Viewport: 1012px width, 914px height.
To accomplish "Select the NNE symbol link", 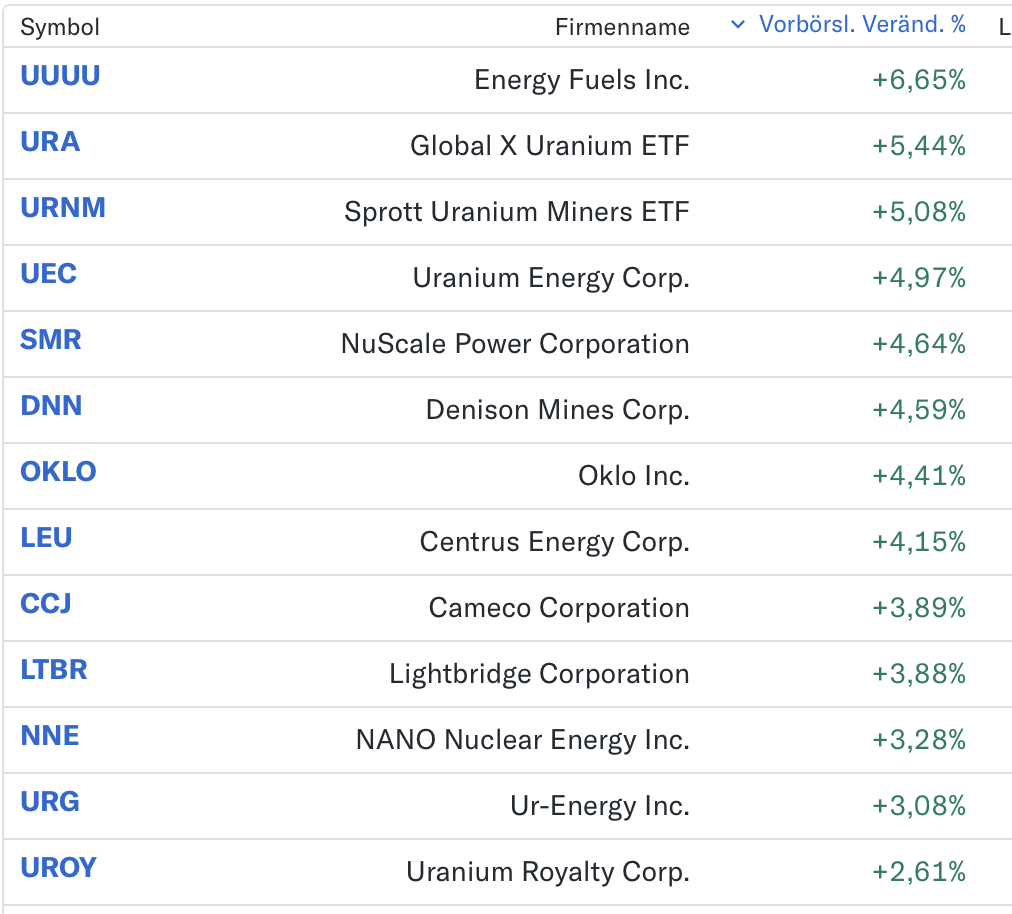I will point(50,736).
